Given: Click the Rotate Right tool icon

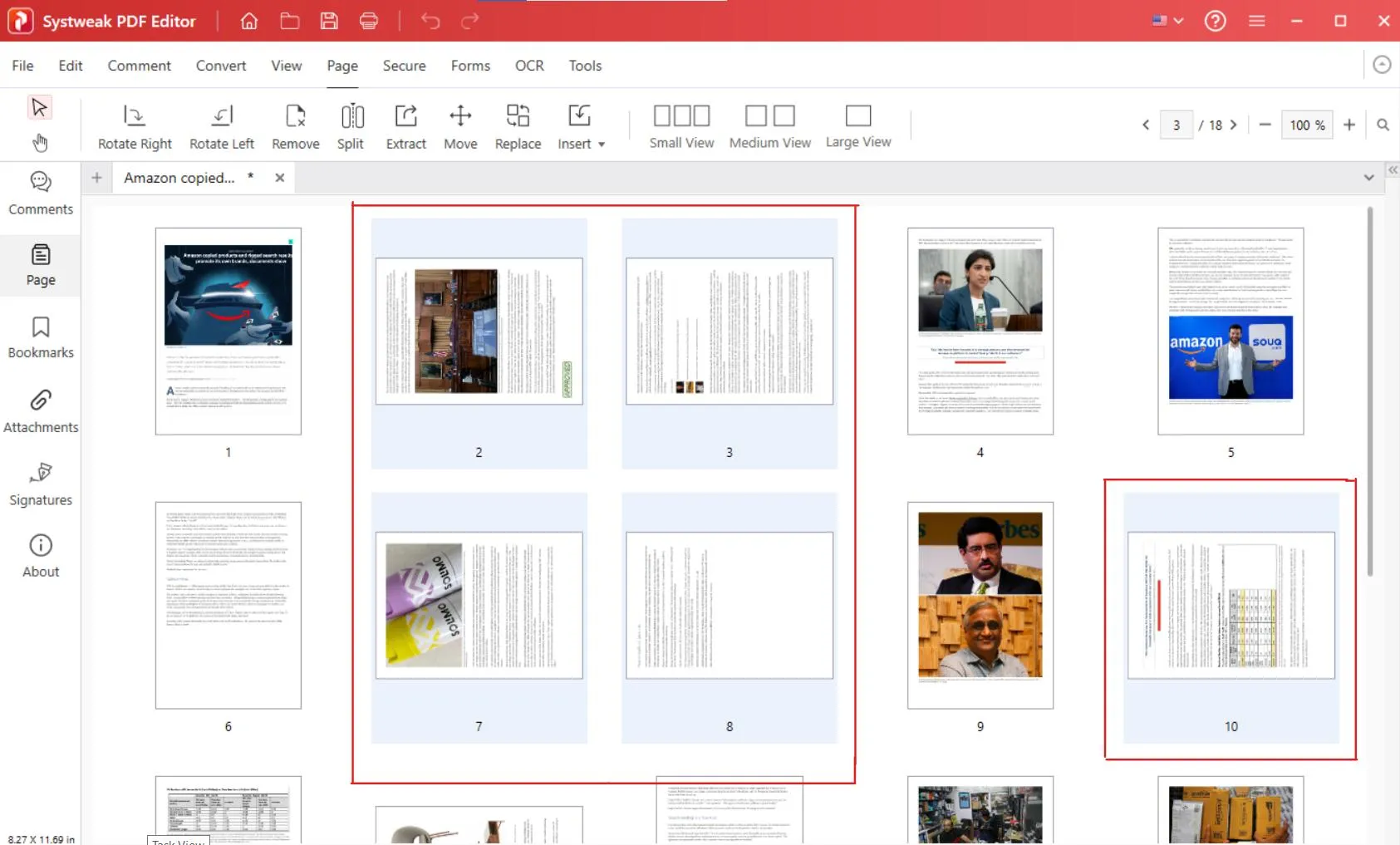Looking at the screenshot, I should click(134, 116).
